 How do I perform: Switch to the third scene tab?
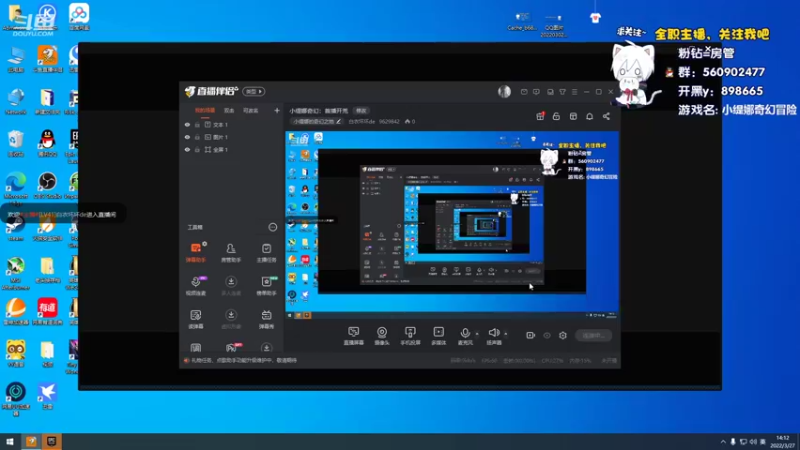pyautogui.click(x=251, y=110)
